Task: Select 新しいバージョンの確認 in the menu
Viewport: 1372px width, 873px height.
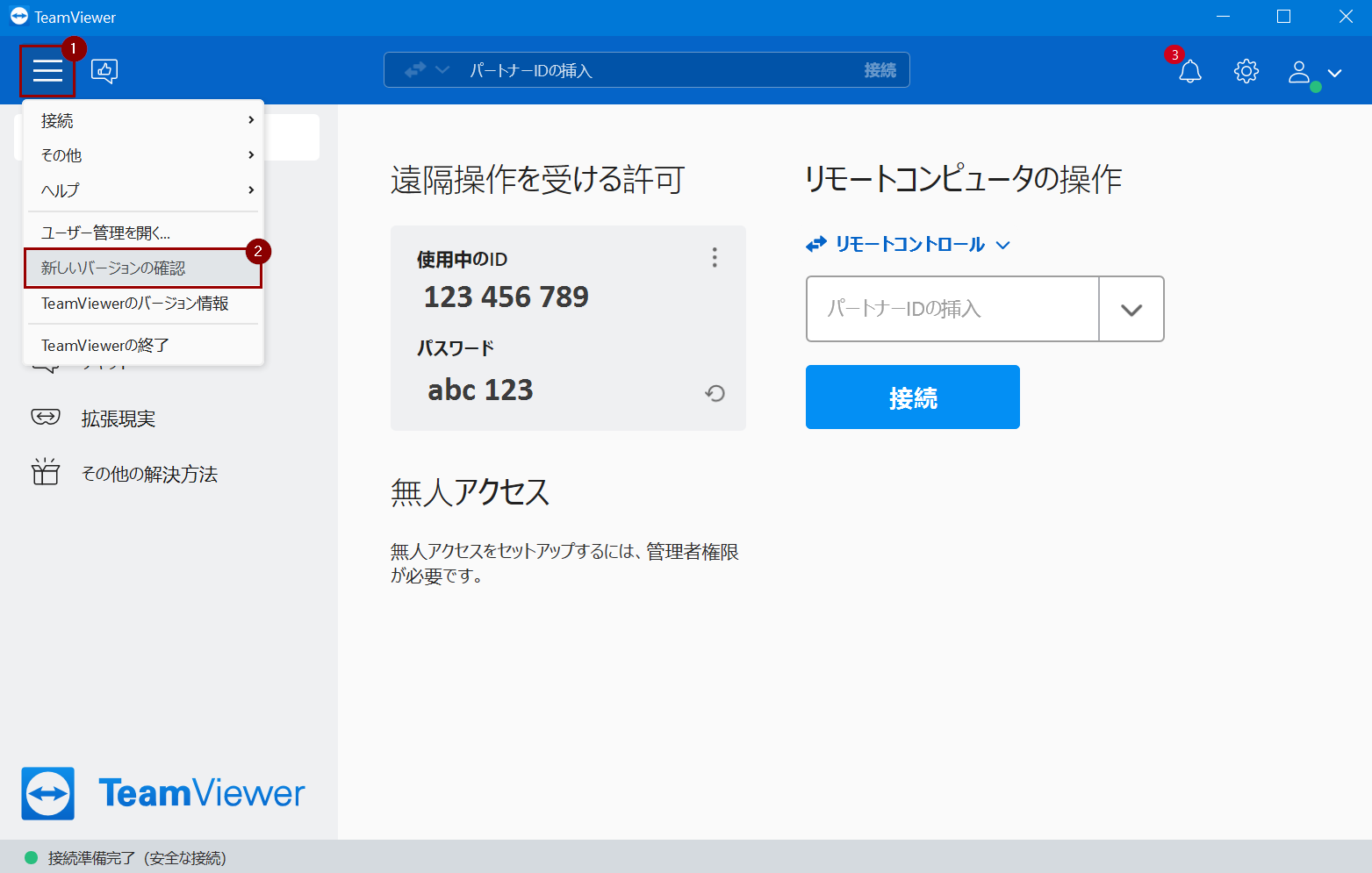Action: click(142, 268)
